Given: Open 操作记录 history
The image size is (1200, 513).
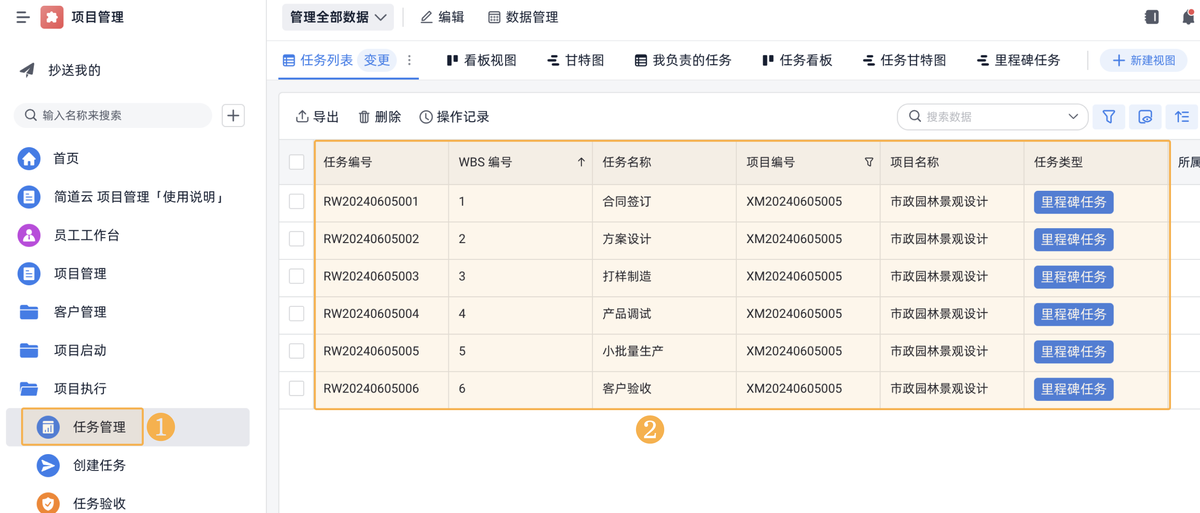Looking at the screenshot, I should pyautogui.click(x=454, y=117).
